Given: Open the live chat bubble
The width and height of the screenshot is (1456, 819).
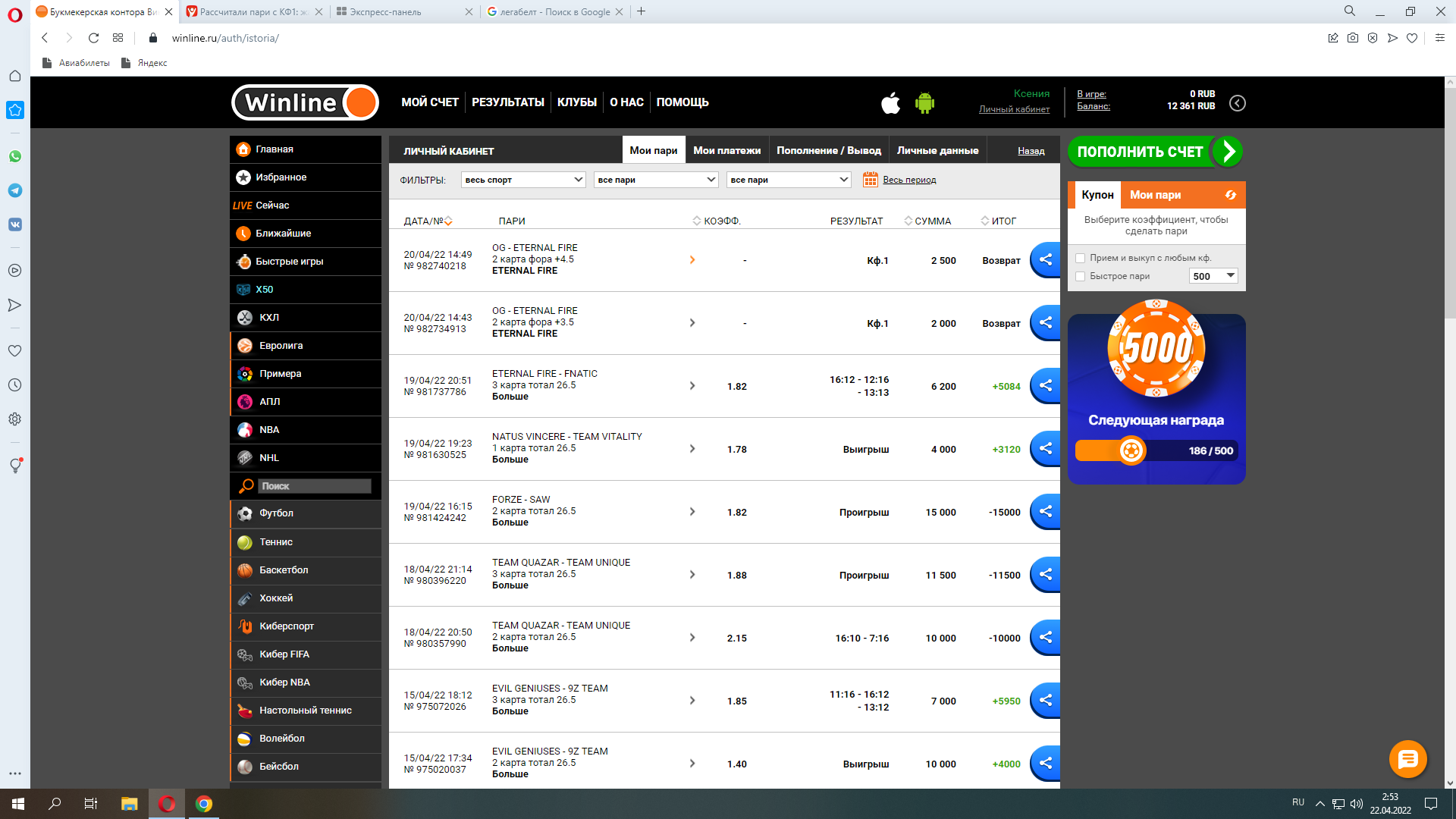Looking at the screenshot, I should tap(1407, 759).
